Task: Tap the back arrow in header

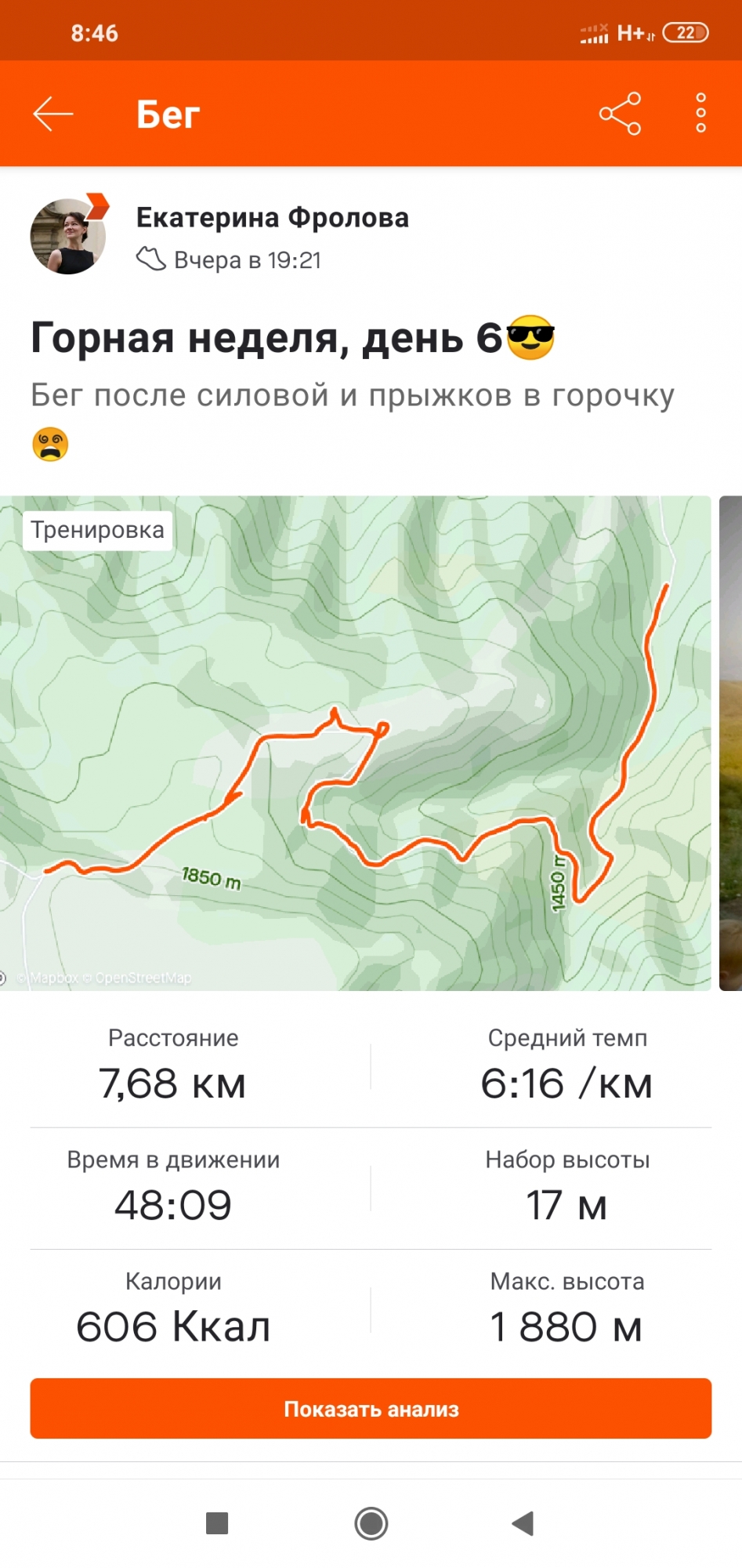Action: click(53, 114)
